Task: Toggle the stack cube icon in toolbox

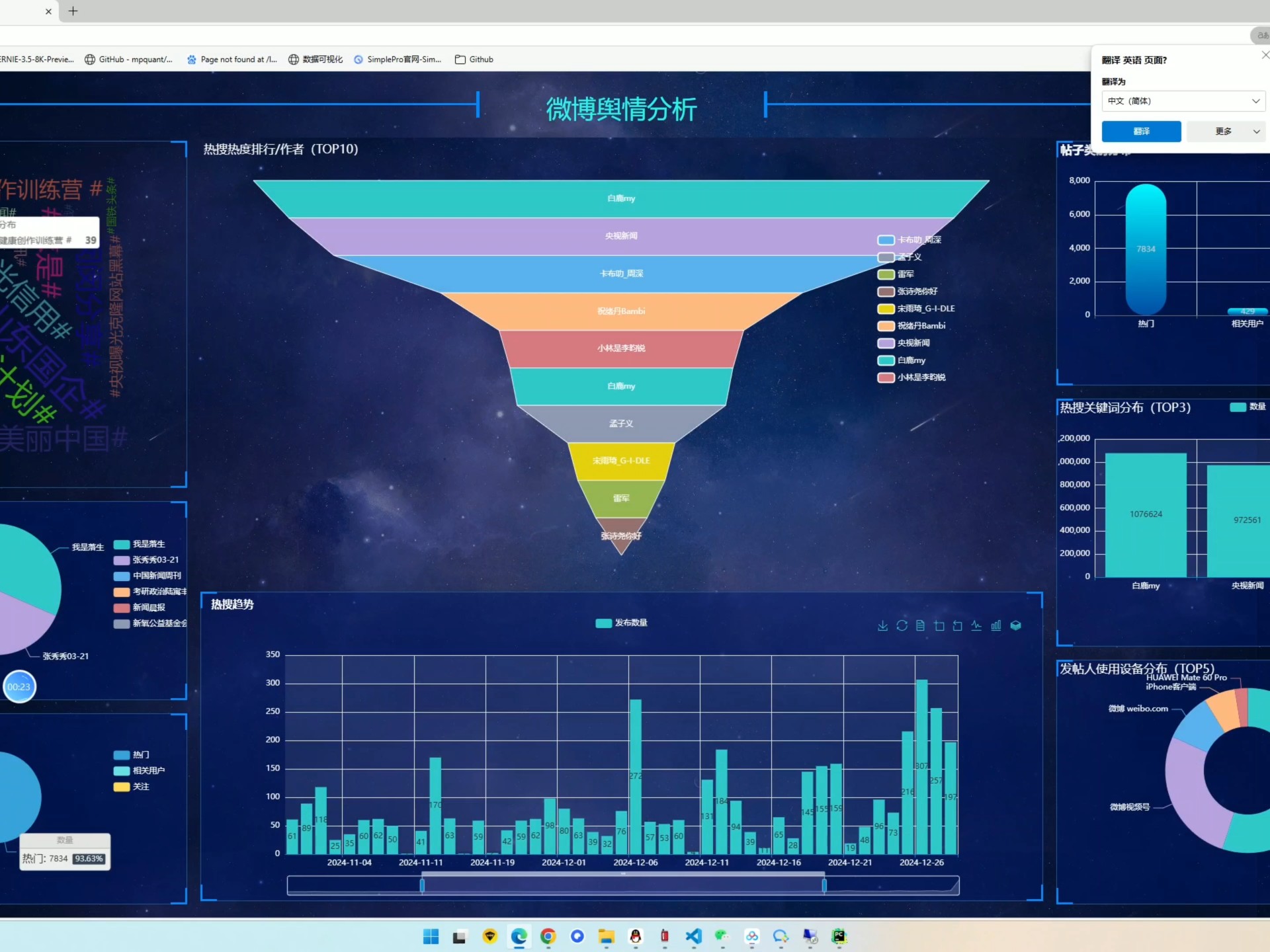Action: [1016, 625]
